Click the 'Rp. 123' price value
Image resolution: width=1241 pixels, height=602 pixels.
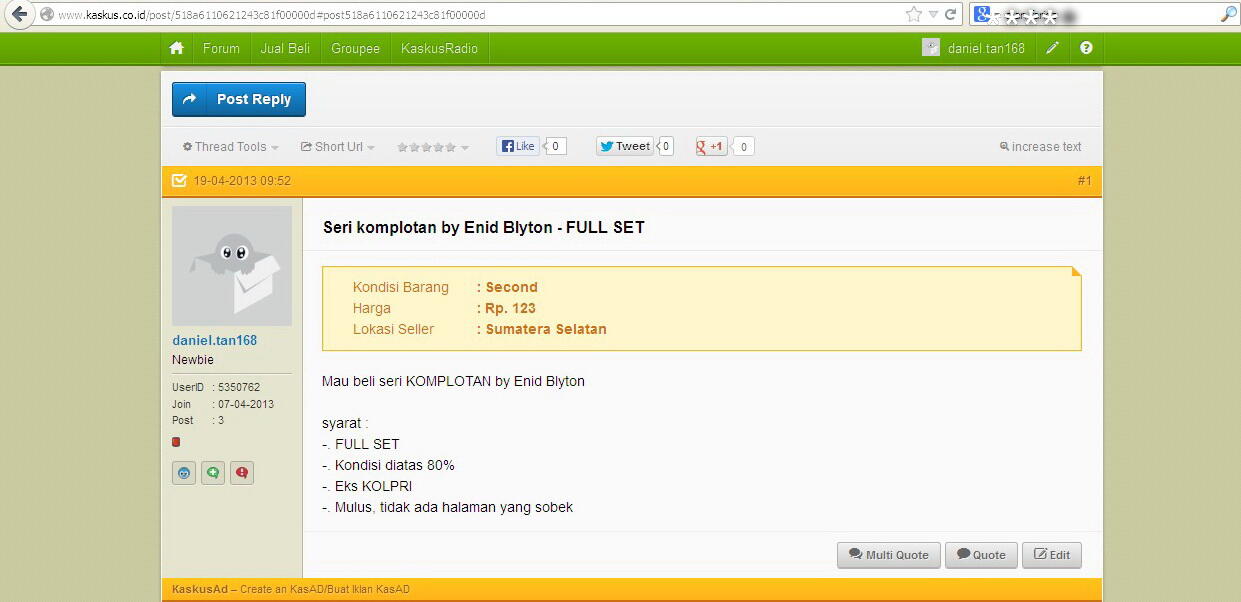click(x=510, y=308)
